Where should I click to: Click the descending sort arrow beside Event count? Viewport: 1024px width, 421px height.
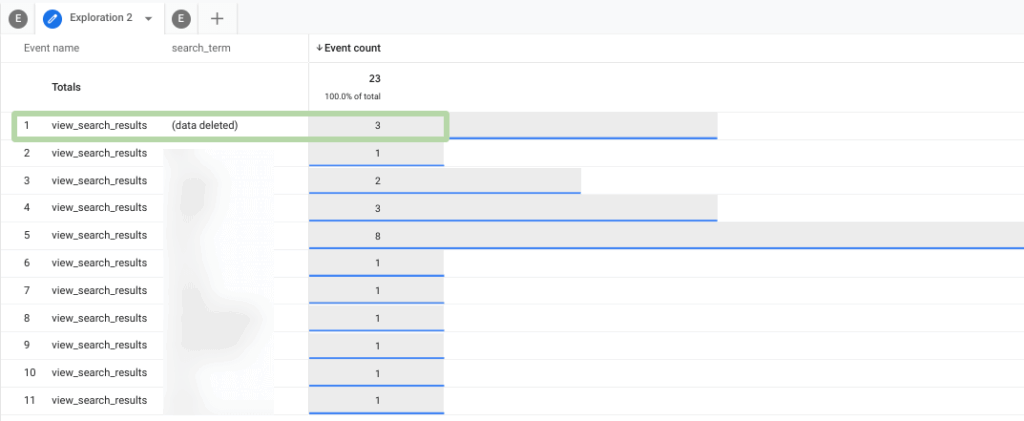(x=319, y=48)
